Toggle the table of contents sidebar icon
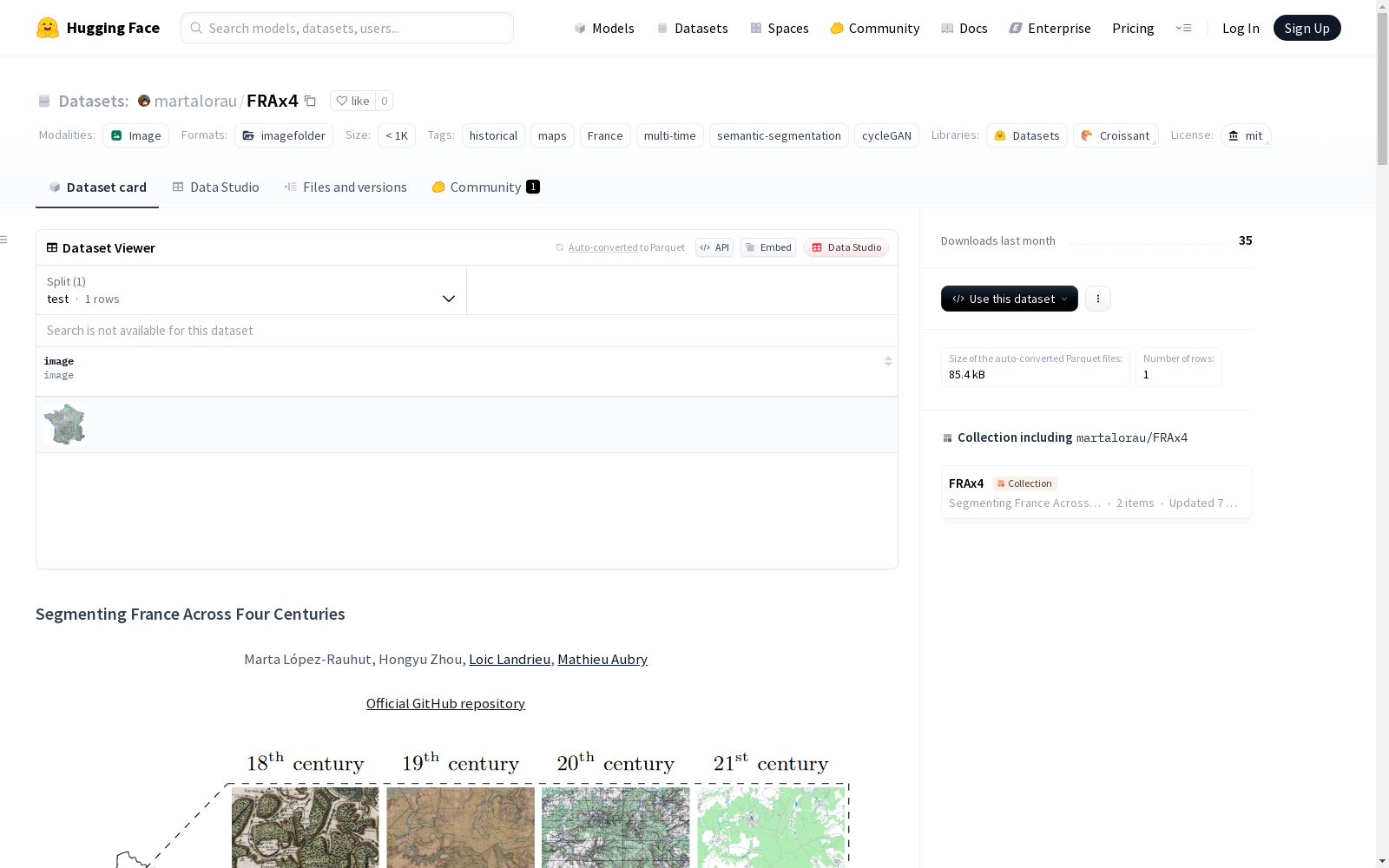This screenshot has height=868, width=1389. [4, 240]
